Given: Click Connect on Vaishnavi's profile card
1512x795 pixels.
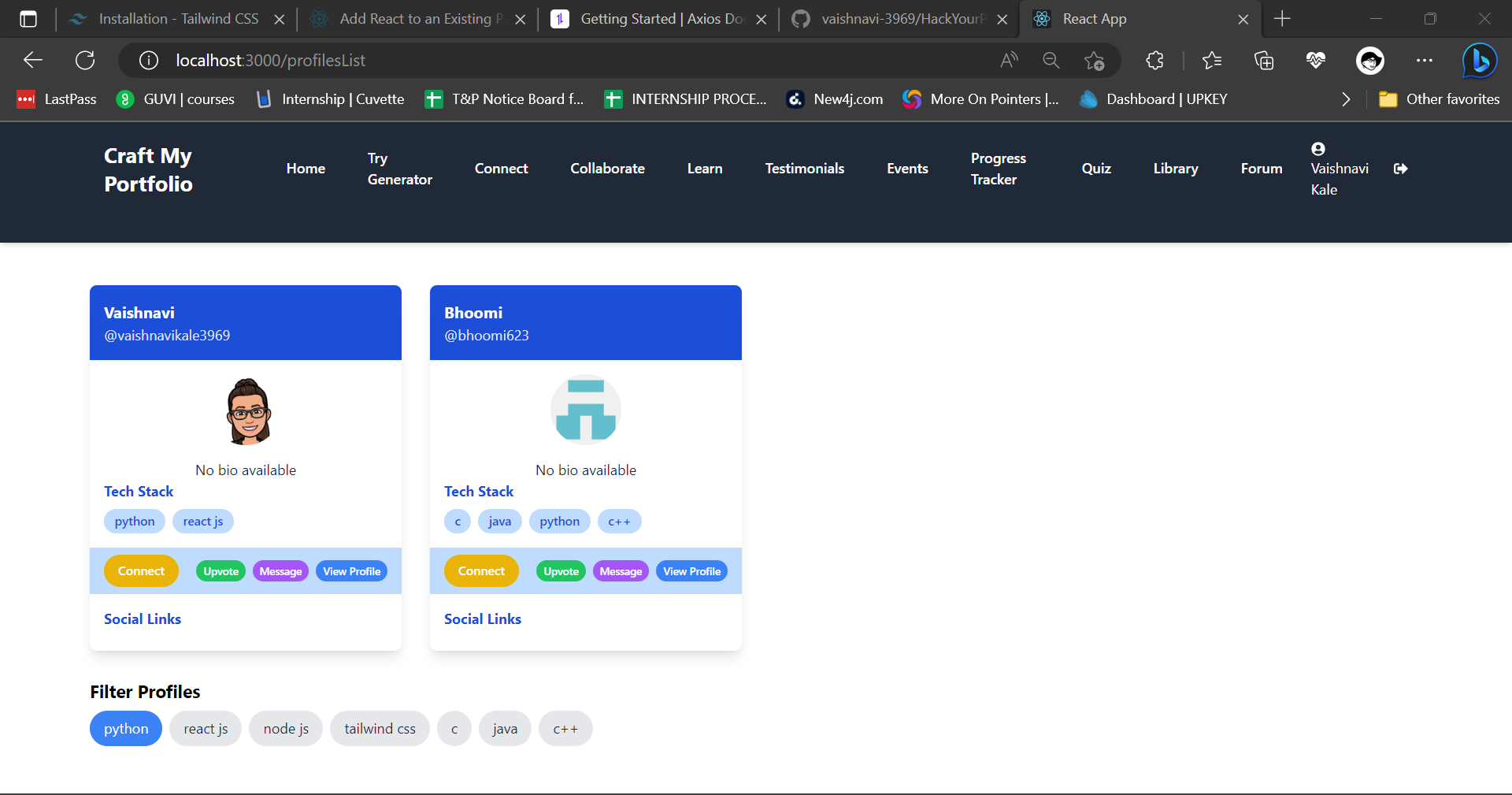Looking at the screenshot, I should coord(140,570).
